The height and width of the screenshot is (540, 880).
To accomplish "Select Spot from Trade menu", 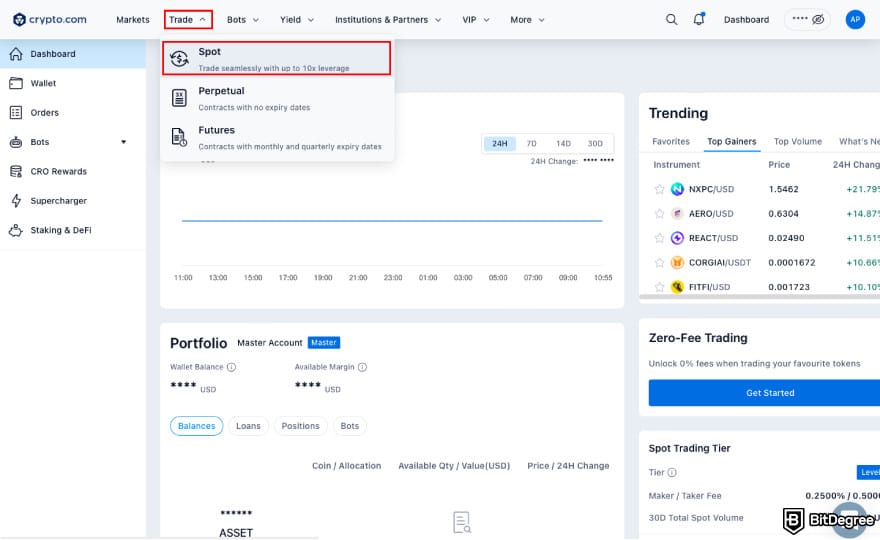I will (x=277, y=58).
